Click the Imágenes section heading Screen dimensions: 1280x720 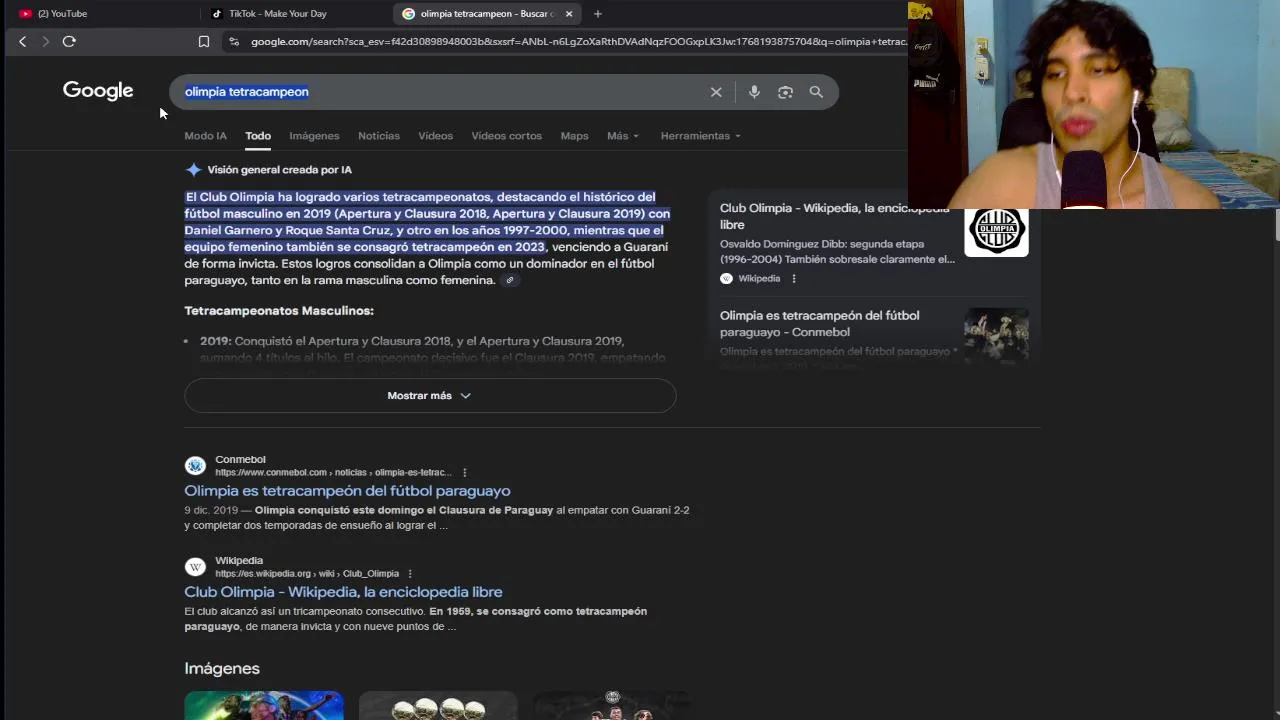pyautogui.click(x=222, y=669)
